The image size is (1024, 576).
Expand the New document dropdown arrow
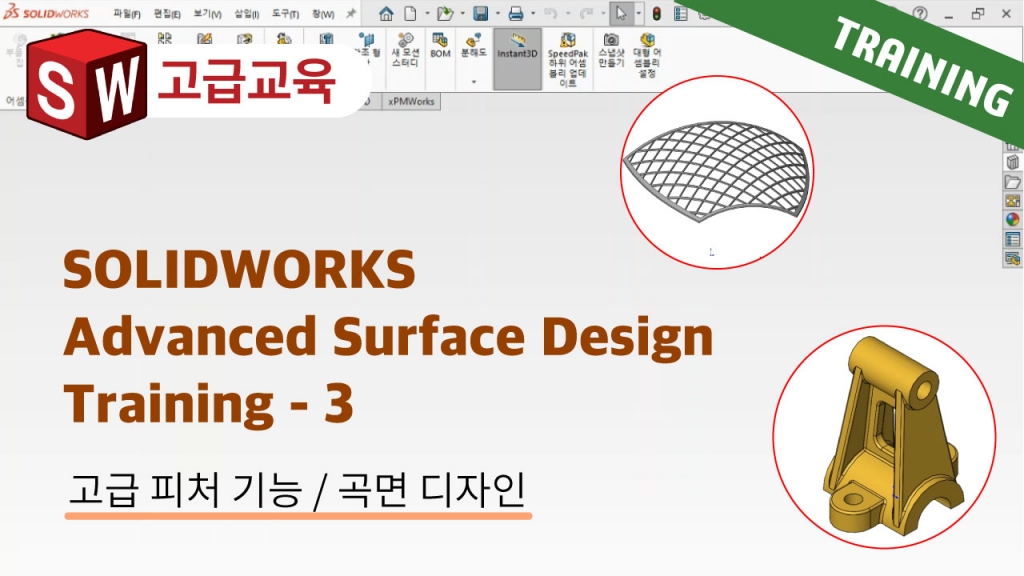tap(427, 13)
